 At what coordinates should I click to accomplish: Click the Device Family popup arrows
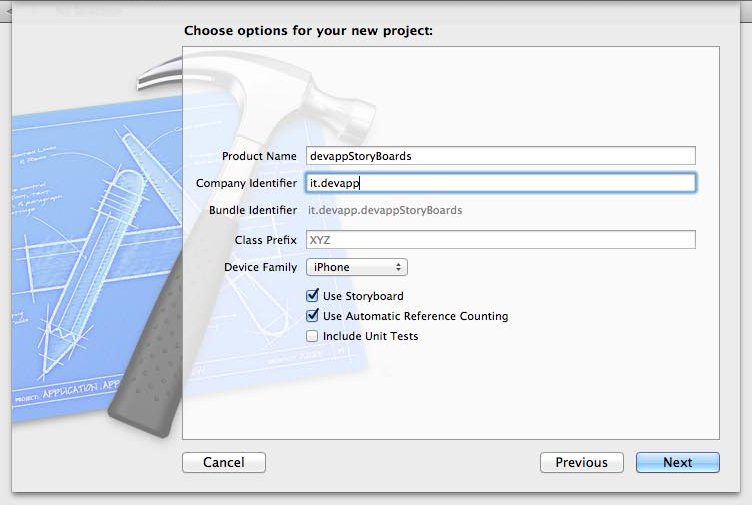click(398, 267)
